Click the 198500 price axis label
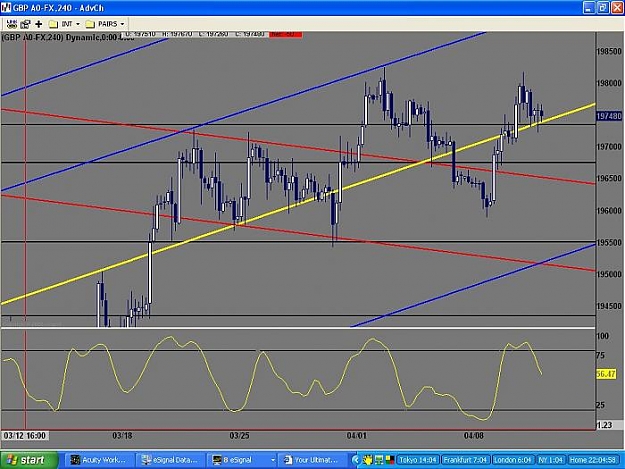 (609, 51)
